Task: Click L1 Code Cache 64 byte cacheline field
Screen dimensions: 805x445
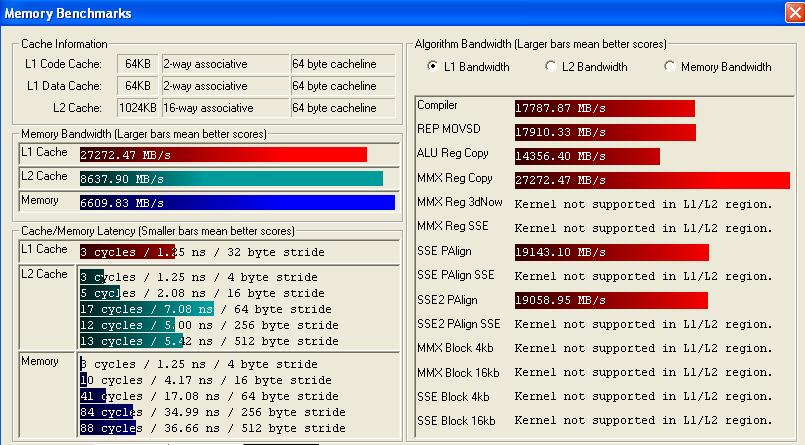Action: pos(343,64)
